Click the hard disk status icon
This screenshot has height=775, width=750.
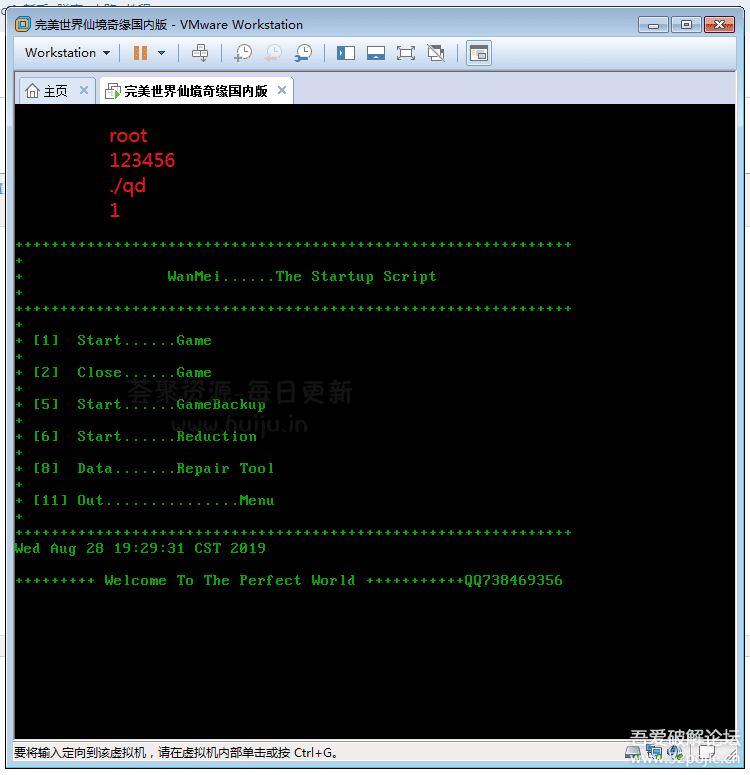pyautogui.click(x=633, y=753)
